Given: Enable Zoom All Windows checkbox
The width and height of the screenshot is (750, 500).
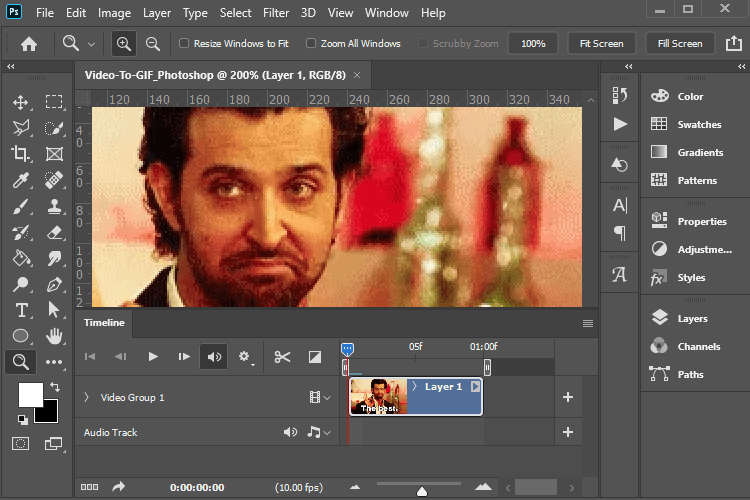Looking at the screenshot, I should (x=311, y=44).
